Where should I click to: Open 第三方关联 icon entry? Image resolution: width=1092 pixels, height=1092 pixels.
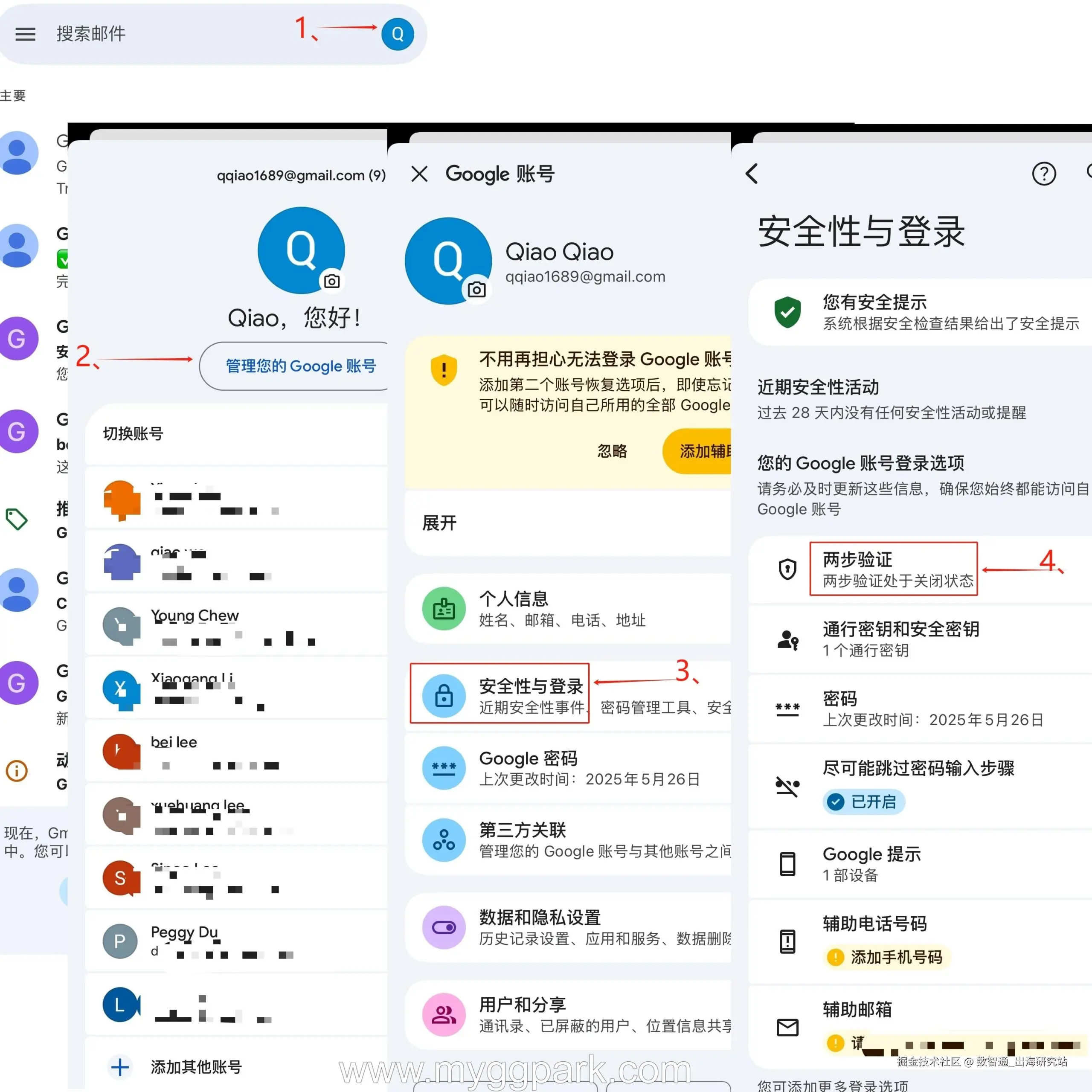444,840
